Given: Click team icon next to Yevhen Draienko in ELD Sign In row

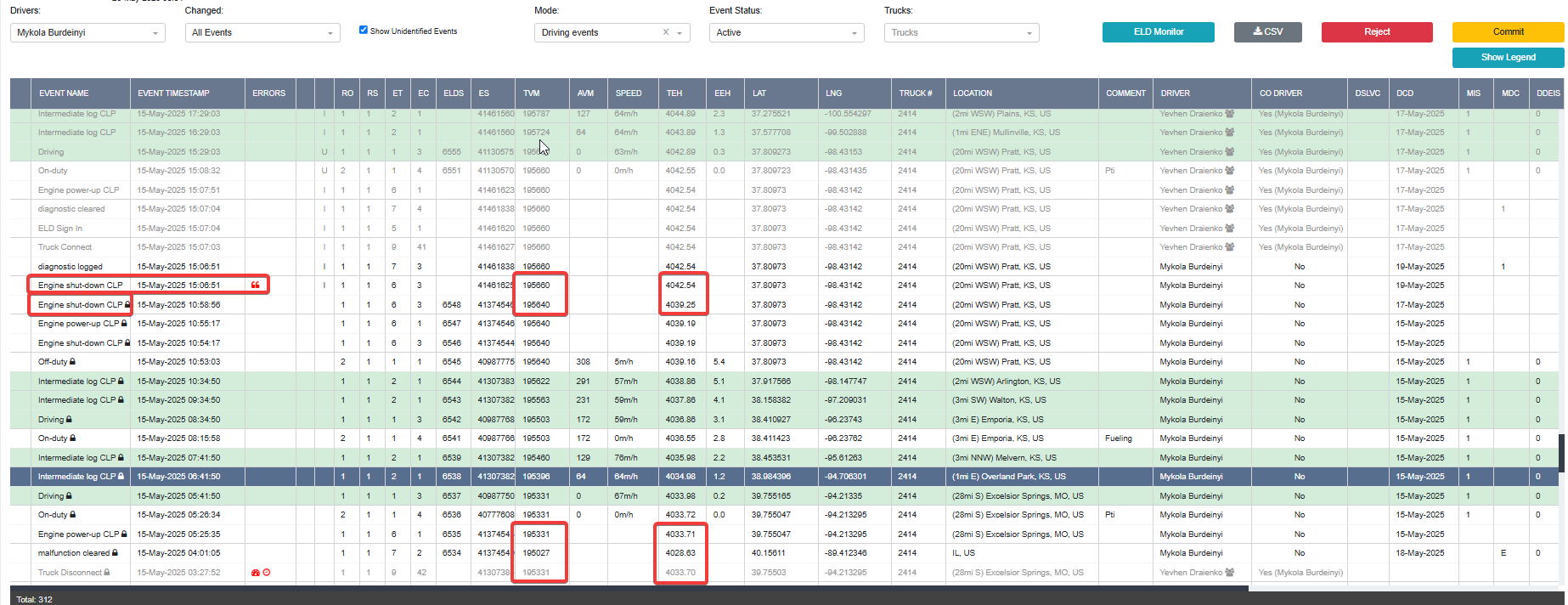Looking at the screenshot, I should (1230, 229).
